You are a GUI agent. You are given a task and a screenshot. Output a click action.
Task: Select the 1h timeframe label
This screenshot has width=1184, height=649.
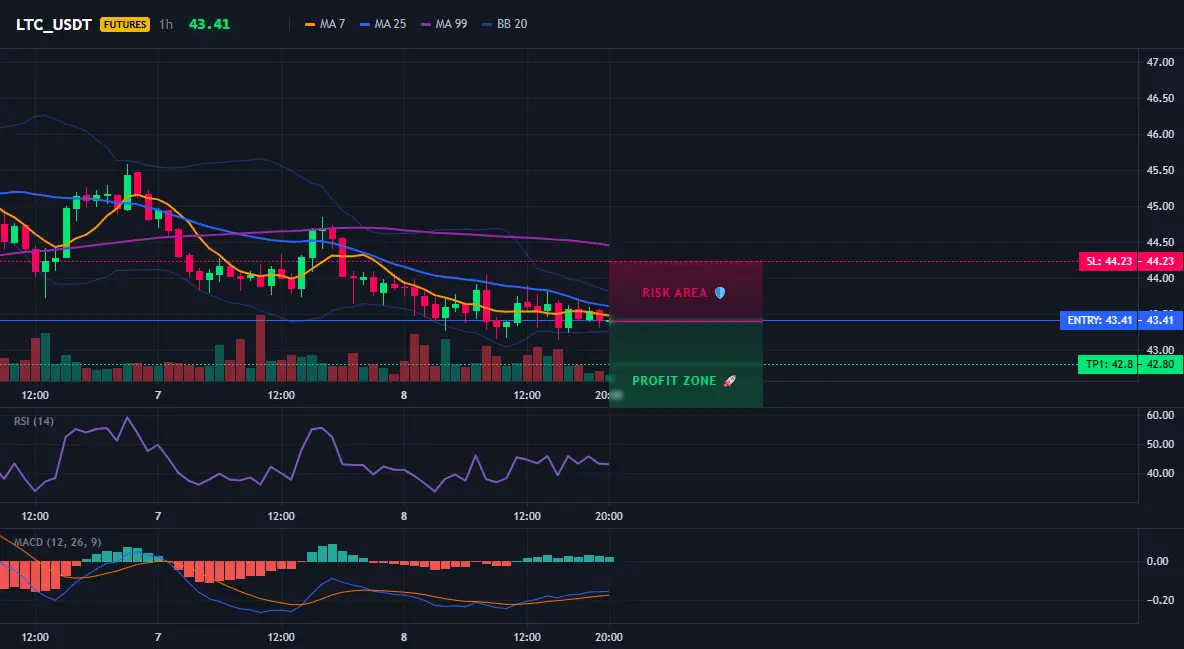[166, 24]
